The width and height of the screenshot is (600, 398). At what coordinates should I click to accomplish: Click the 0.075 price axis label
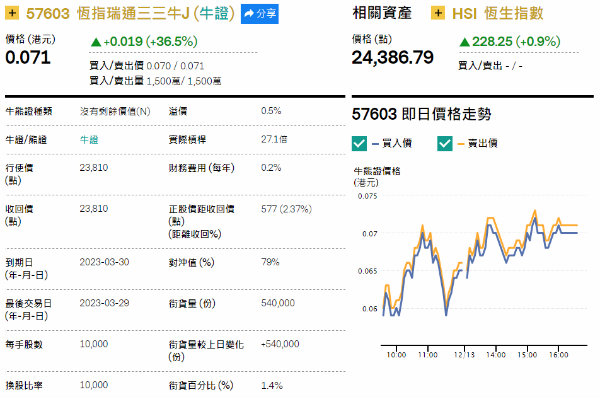367,196
